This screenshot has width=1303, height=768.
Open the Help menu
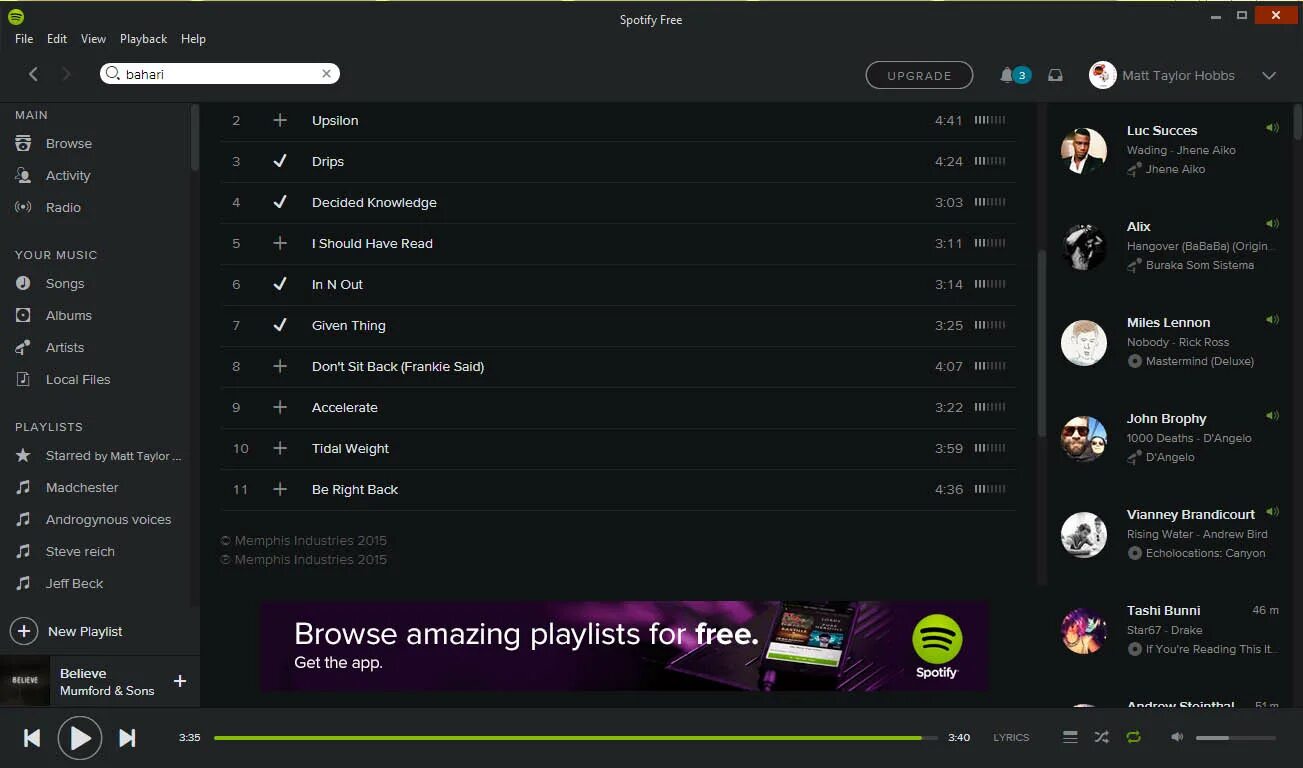pyautogui.click(x=193, y=39)
